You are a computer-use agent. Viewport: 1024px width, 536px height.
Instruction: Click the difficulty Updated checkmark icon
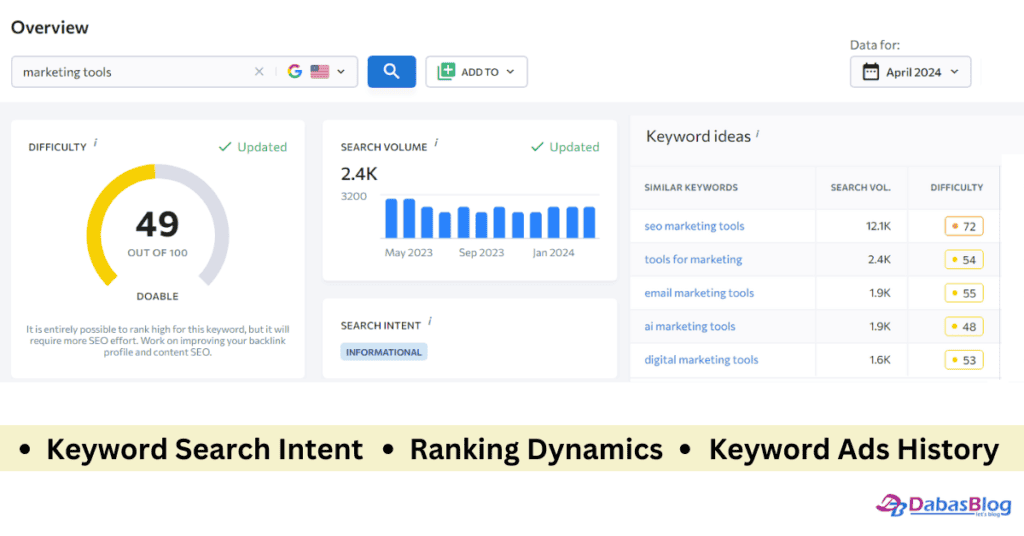click(x=225, y=147)
